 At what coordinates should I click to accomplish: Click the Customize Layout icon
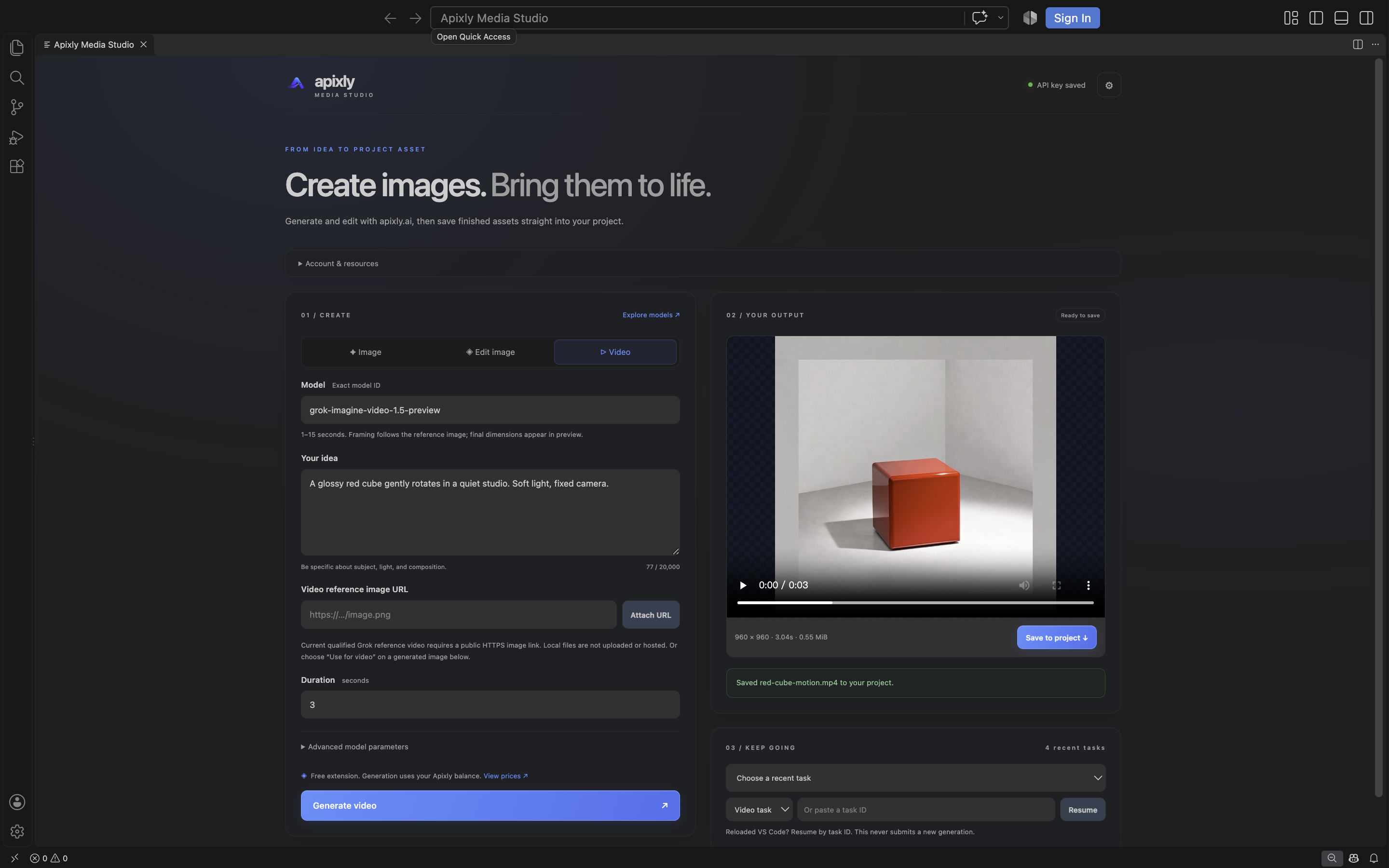click(1291, 18)
